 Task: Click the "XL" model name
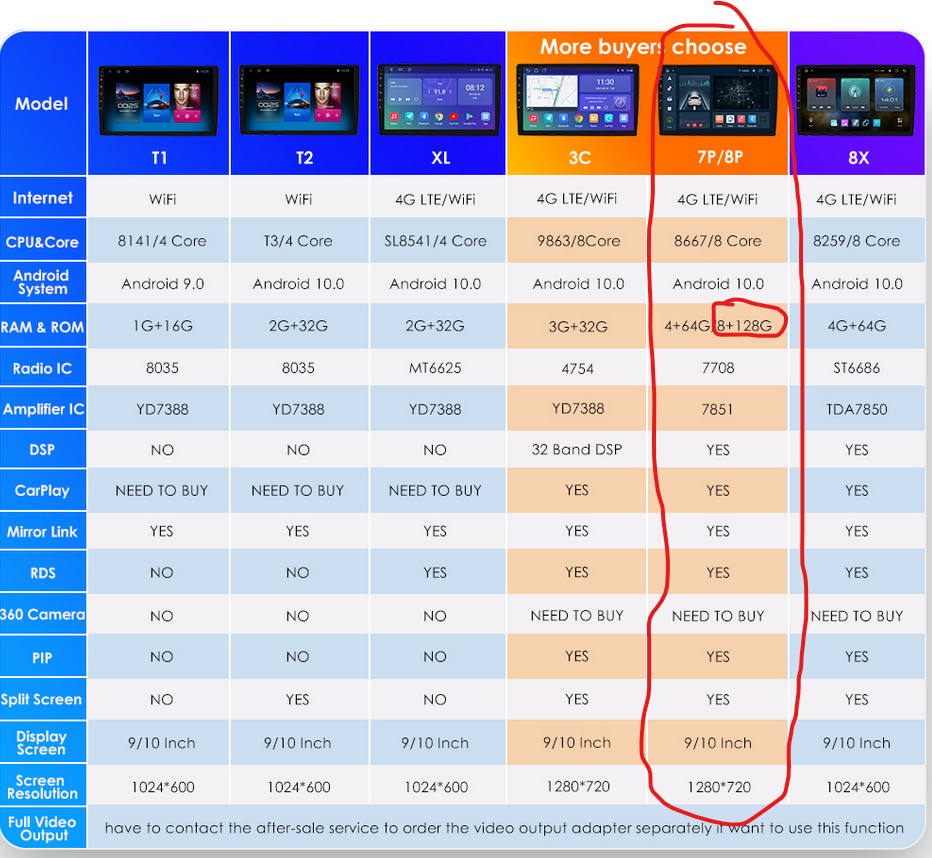coord(440,158)
